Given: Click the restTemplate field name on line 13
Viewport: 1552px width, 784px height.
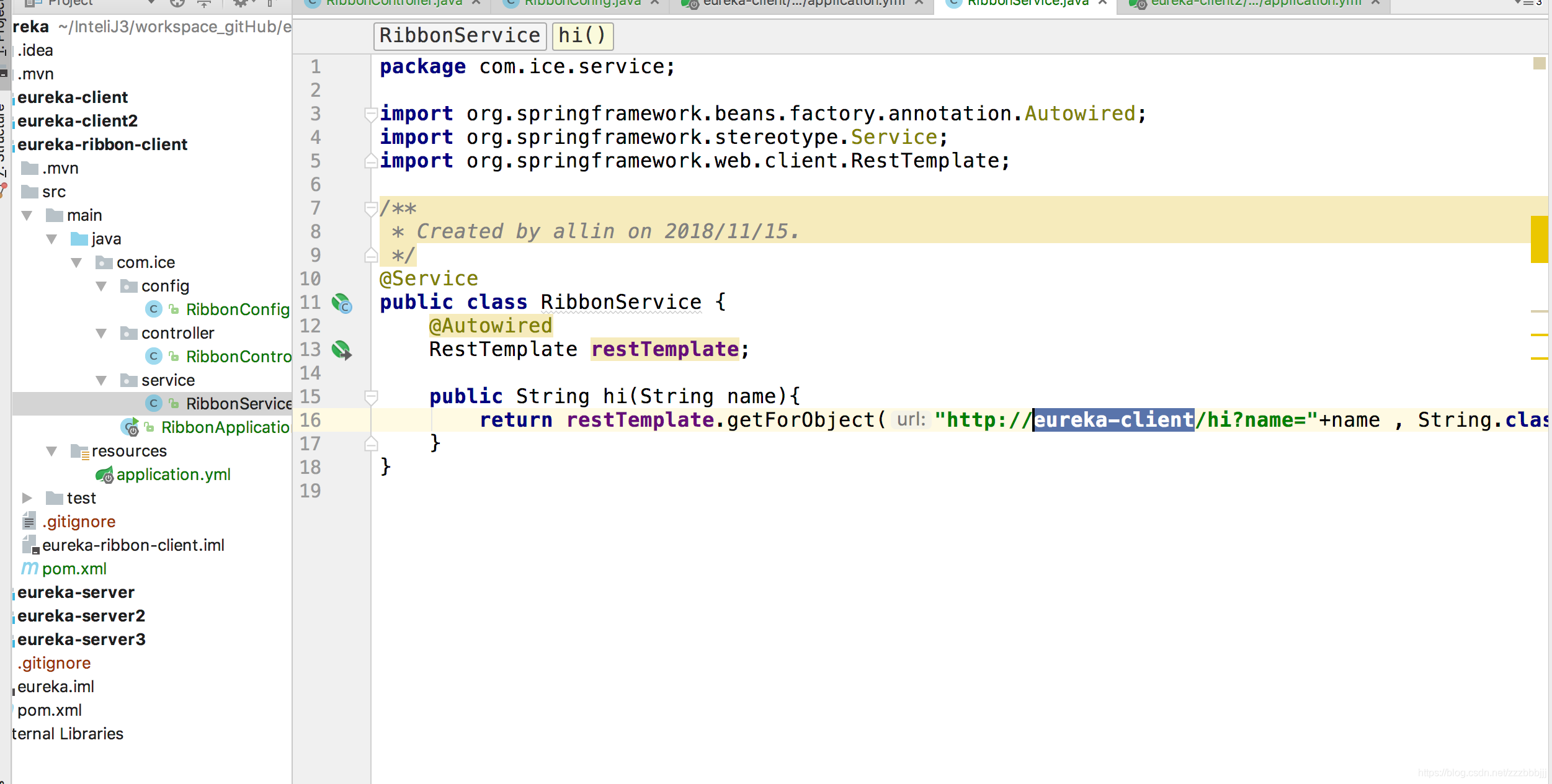Looking at the screenshot, I should (665, 350).
